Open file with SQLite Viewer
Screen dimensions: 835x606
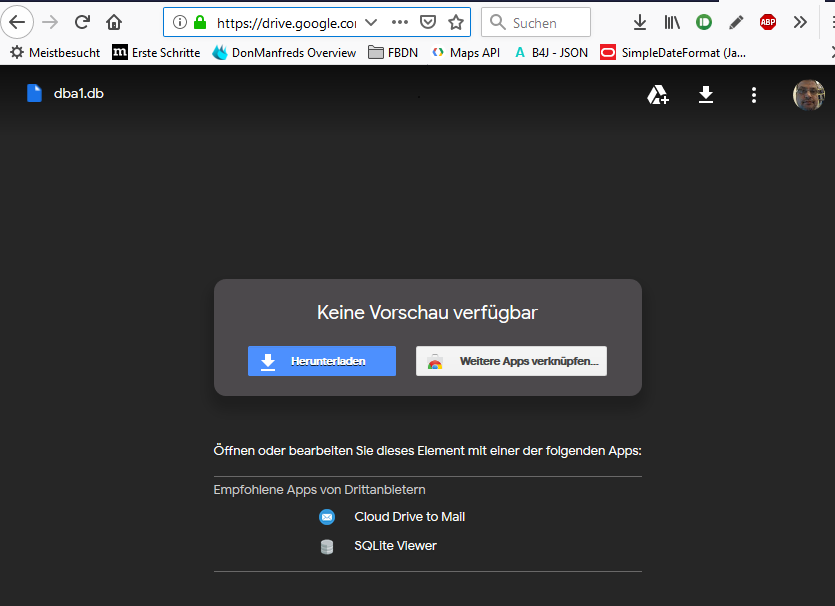tap(395, 546)
